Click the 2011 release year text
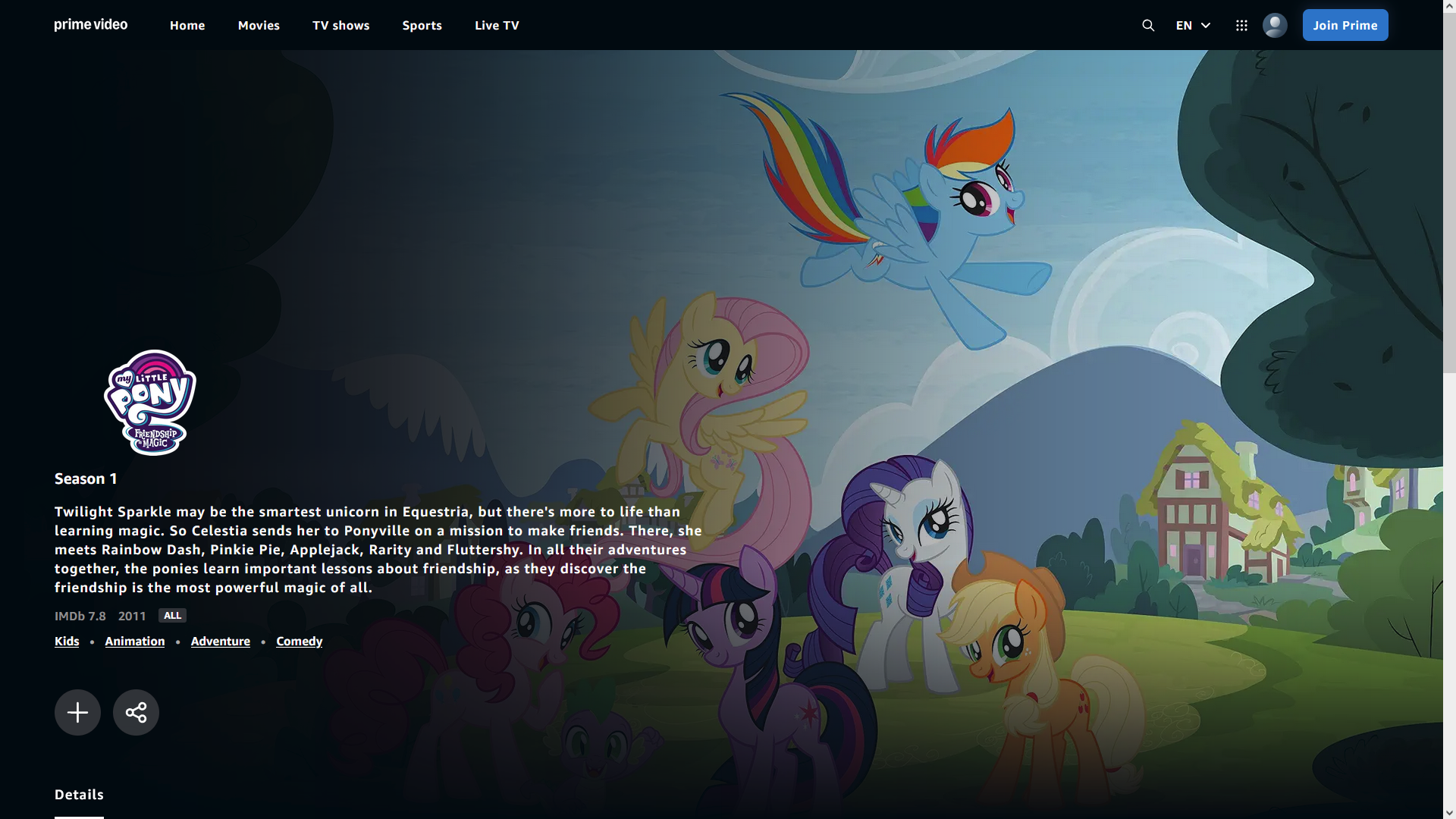 [x=132, y=617]
